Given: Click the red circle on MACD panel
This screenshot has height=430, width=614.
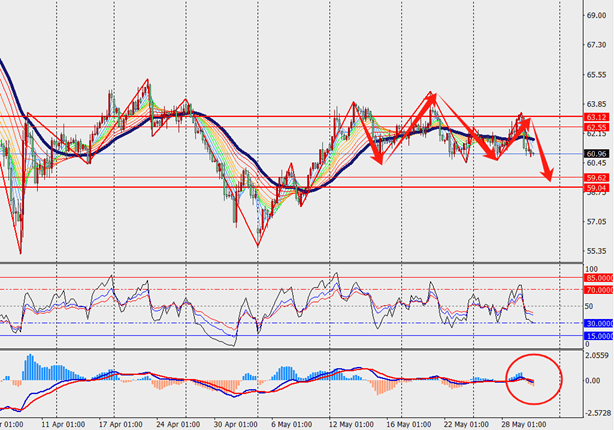Looking at the screenshot, I should point(534,379).
